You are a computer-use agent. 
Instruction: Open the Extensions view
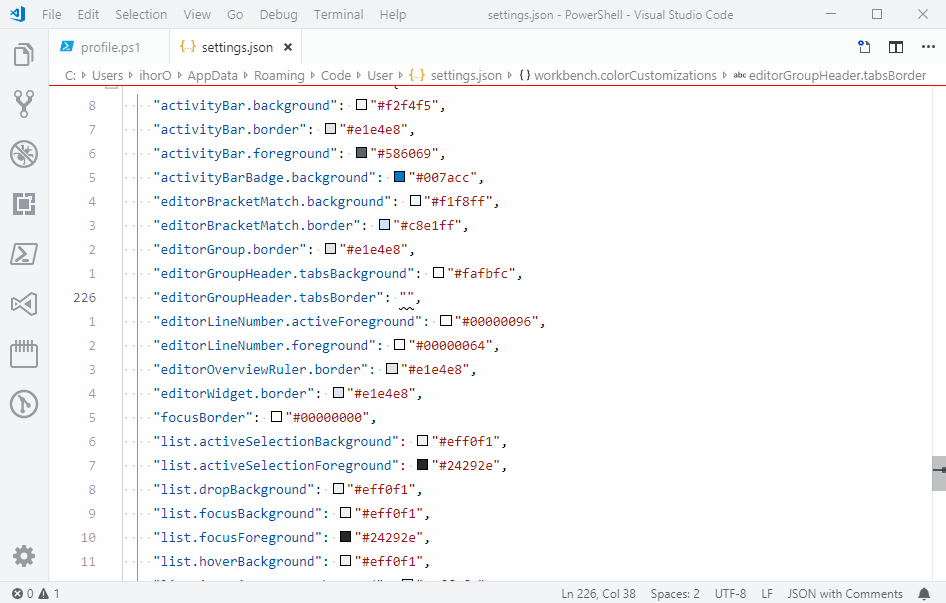(24, 204)
